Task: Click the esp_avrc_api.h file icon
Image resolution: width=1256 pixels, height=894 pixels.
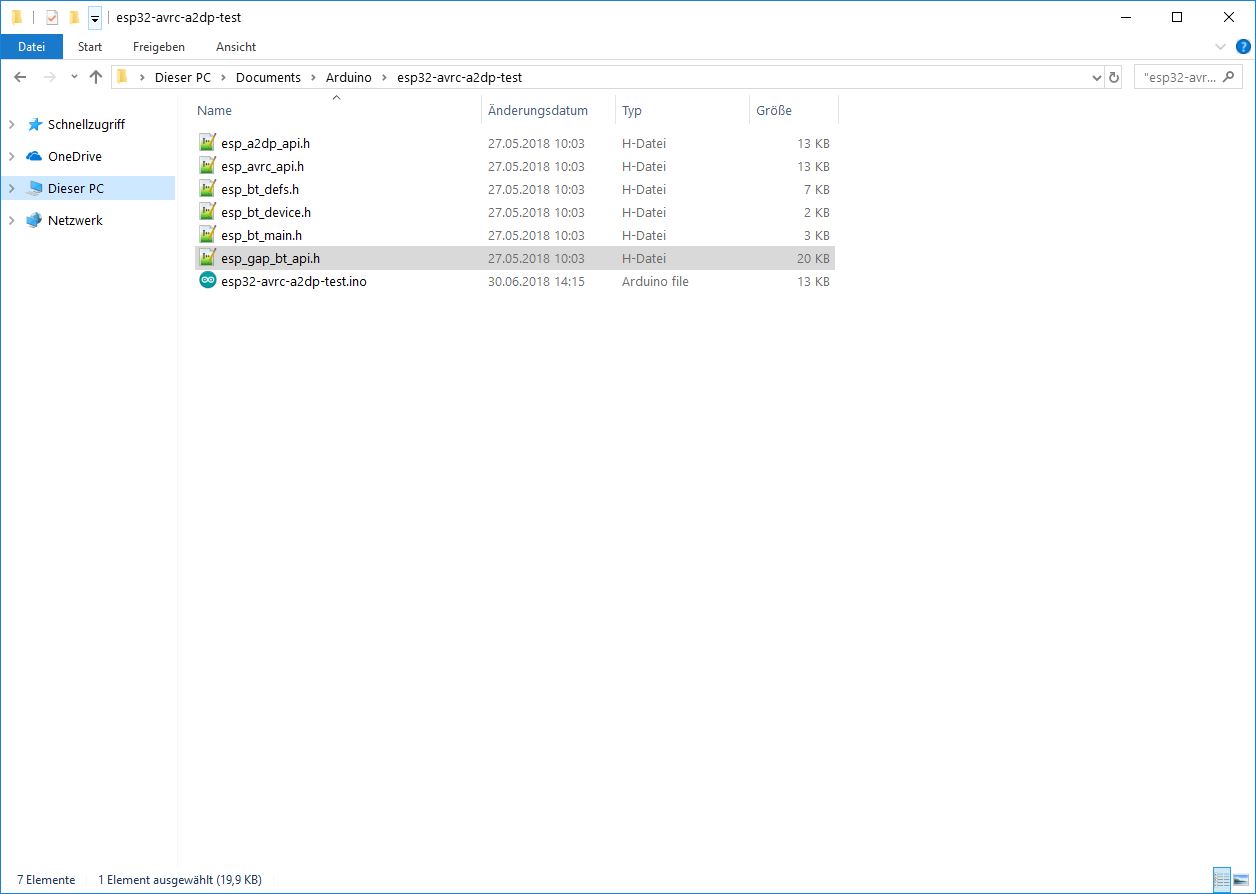Action: [208, 166]
